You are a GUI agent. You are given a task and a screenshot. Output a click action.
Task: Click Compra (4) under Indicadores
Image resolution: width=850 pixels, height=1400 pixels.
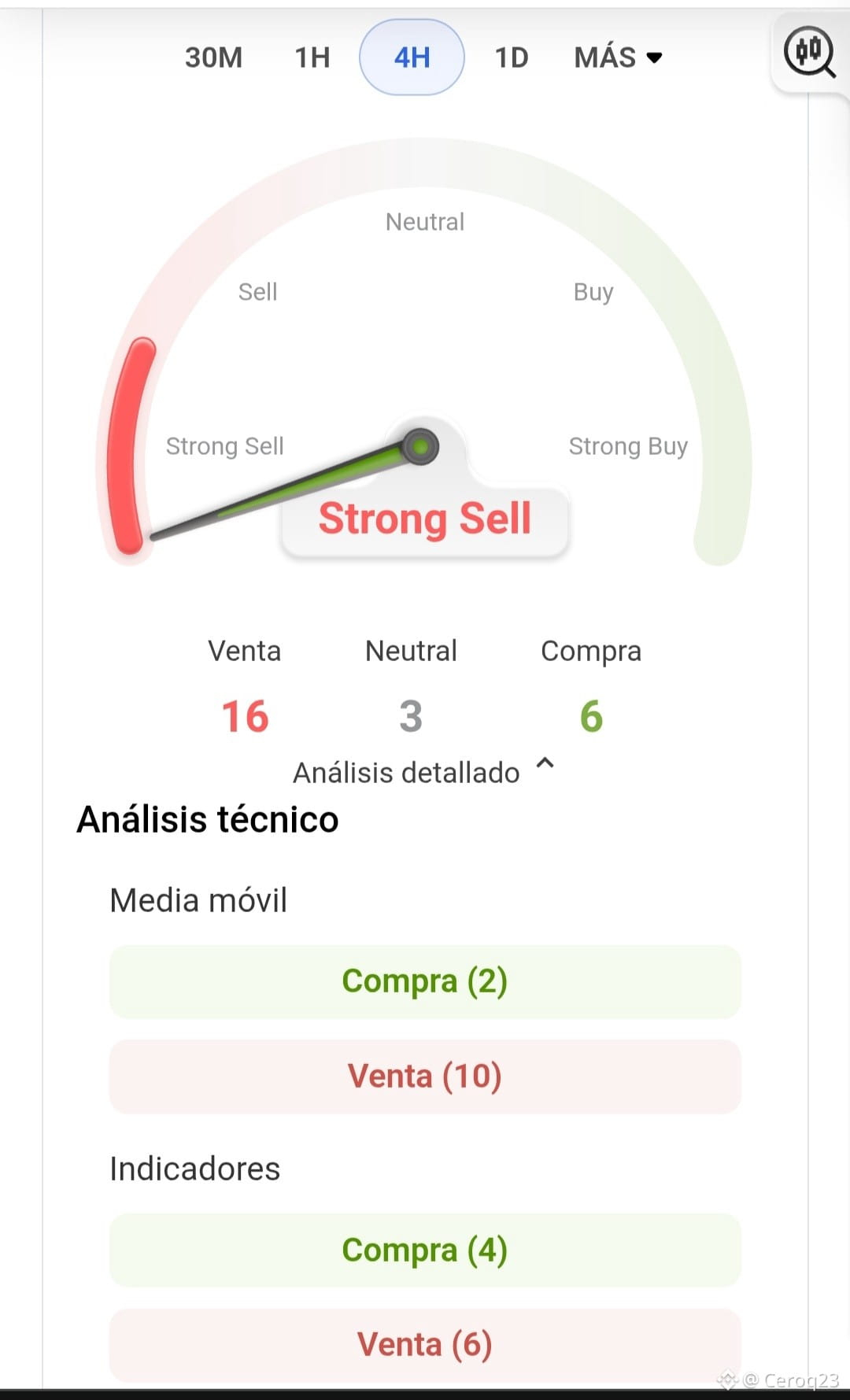[425, 1250]
